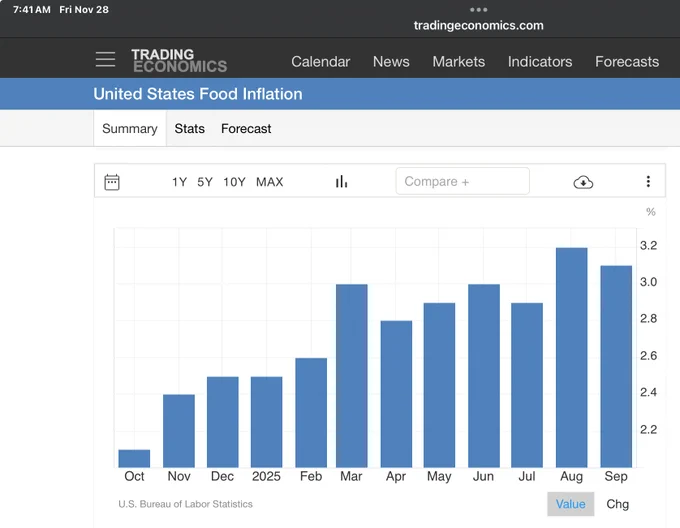680x528 pixels.
Task: Click the August bar in chart
Action: coord(572,357)
